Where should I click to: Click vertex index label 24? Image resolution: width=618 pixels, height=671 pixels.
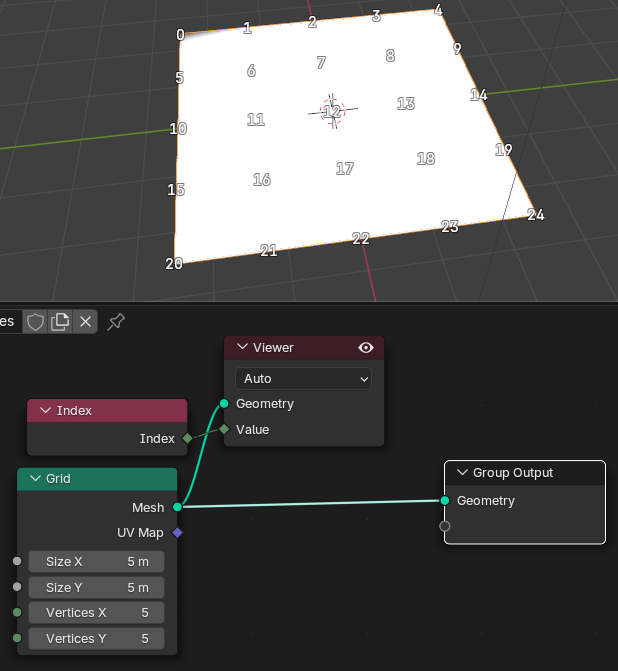pyautogui.click(x=535, y=214)
